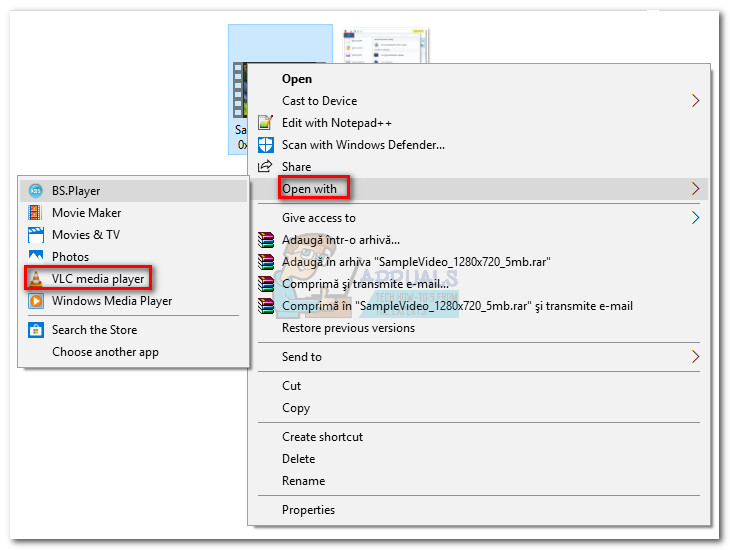Image resolution: width=730 pixels, height=550 pixels.
Task: Click the Movie Maker filmstrip icon
Action: pos(35,212)
